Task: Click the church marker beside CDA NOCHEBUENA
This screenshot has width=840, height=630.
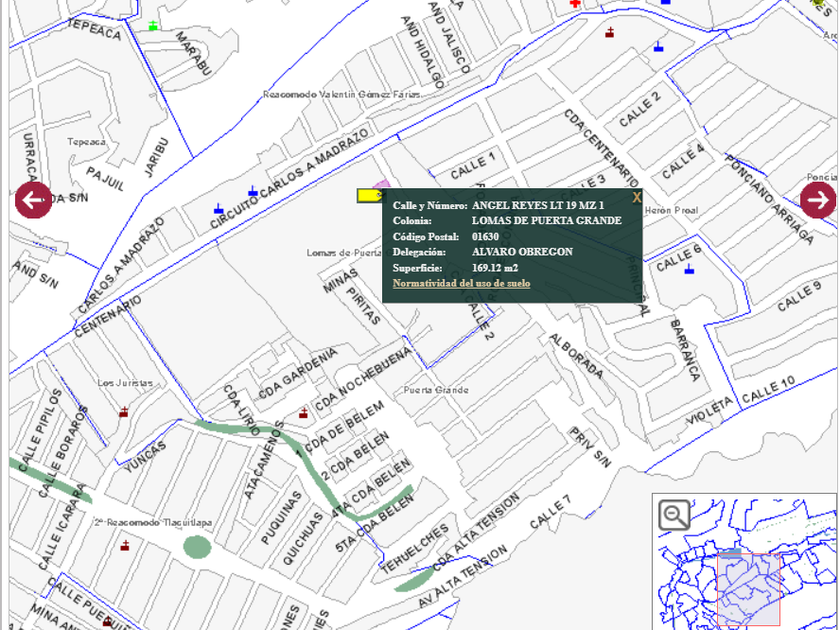Action: 303,413
